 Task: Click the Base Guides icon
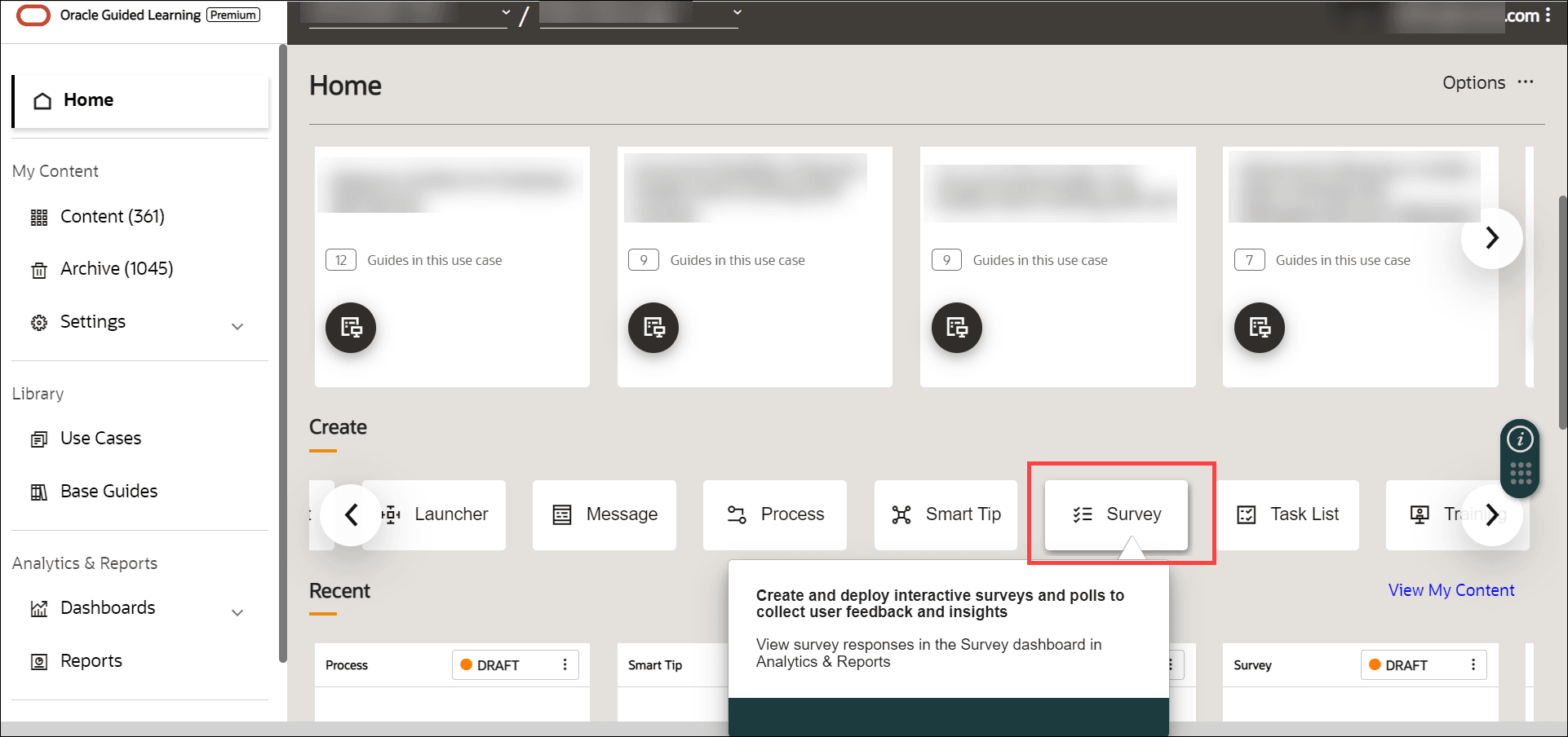39,492
